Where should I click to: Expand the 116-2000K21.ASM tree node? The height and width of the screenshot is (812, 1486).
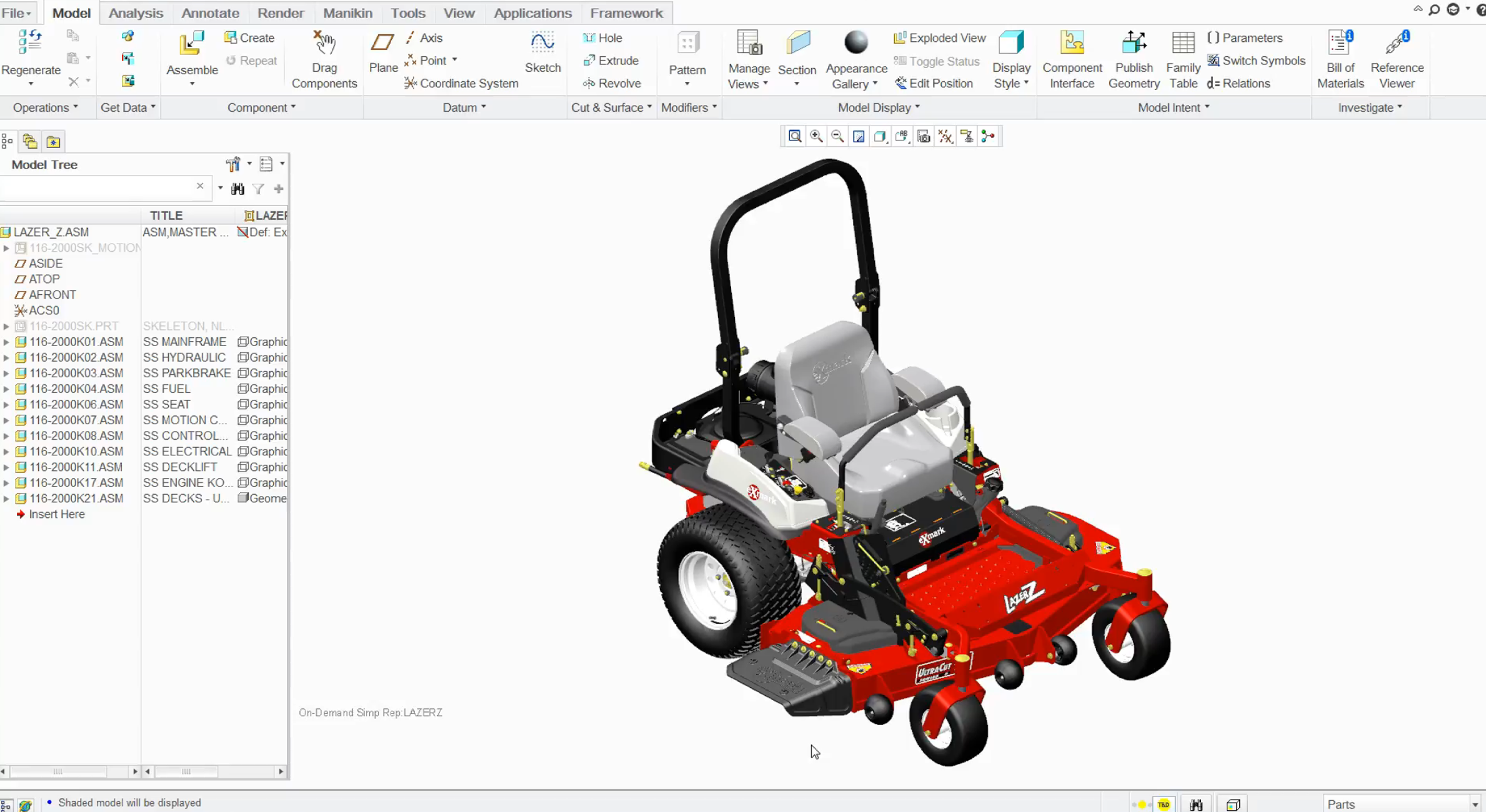click(6, 498)
